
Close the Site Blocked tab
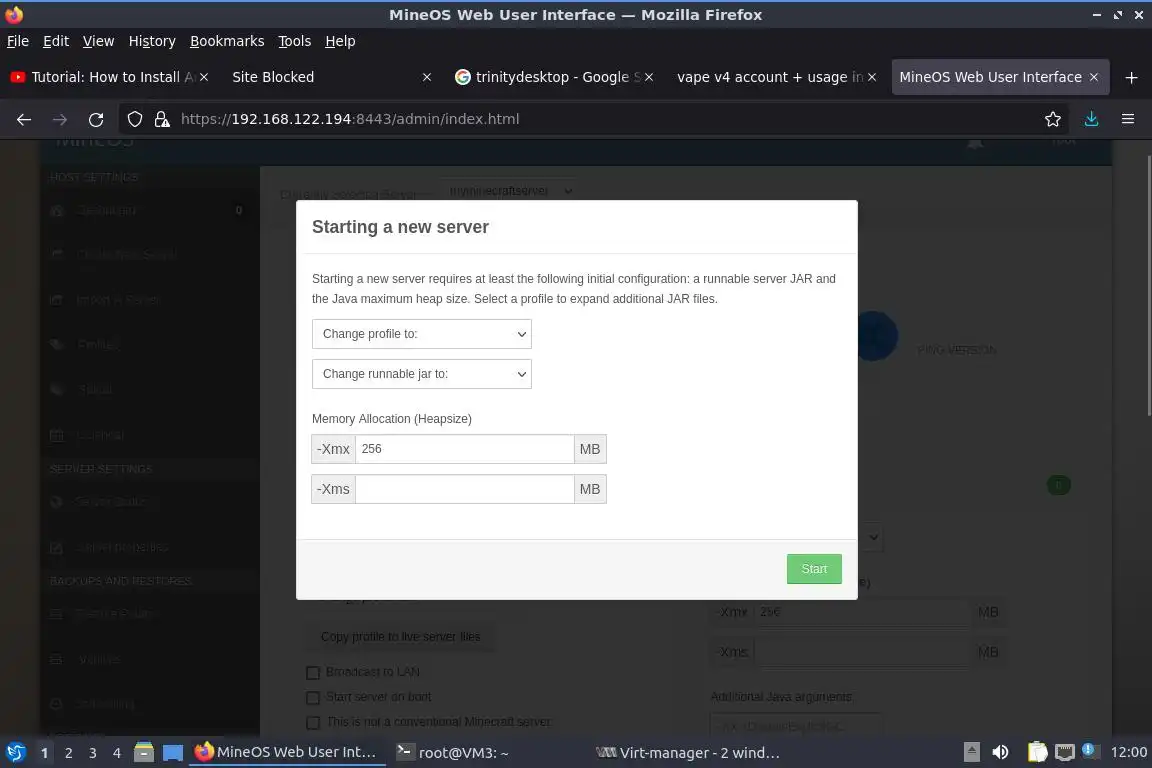click(x=427, y=77)
